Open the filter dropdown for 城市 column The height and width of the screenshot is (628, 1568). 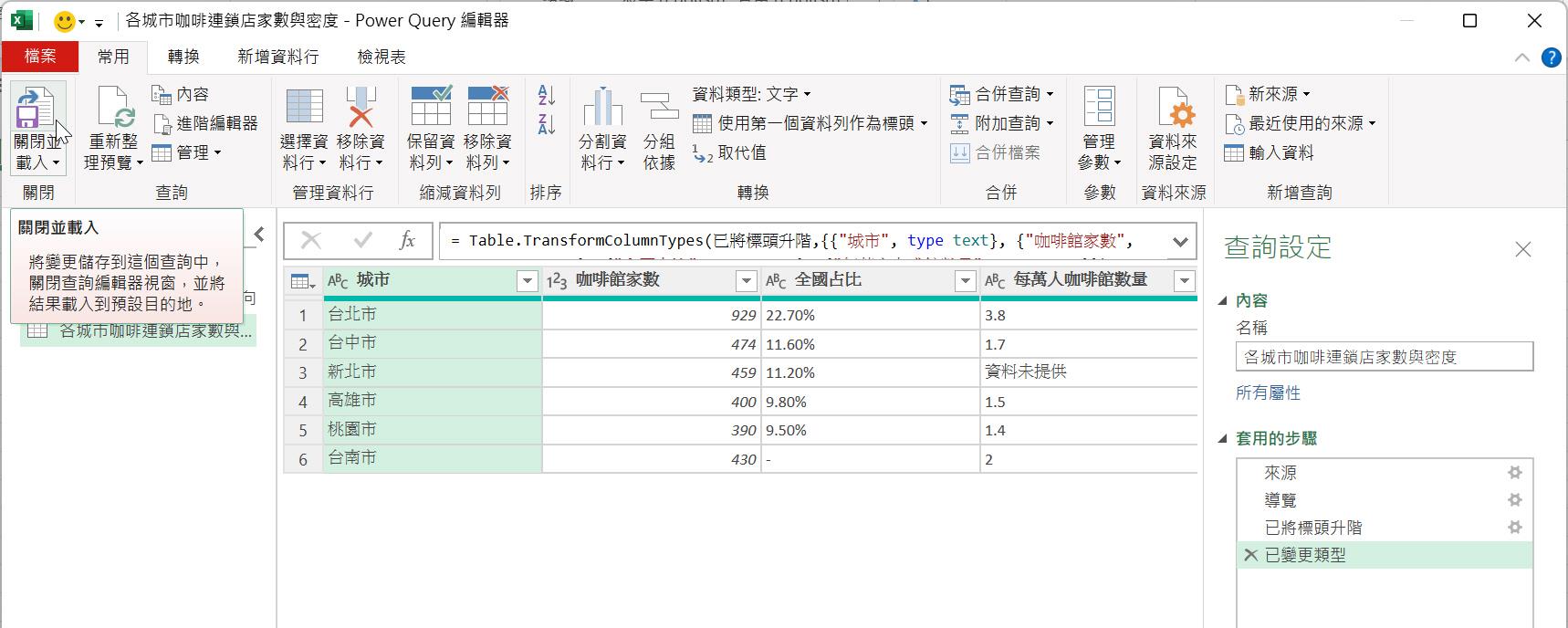tap(527, 281)
